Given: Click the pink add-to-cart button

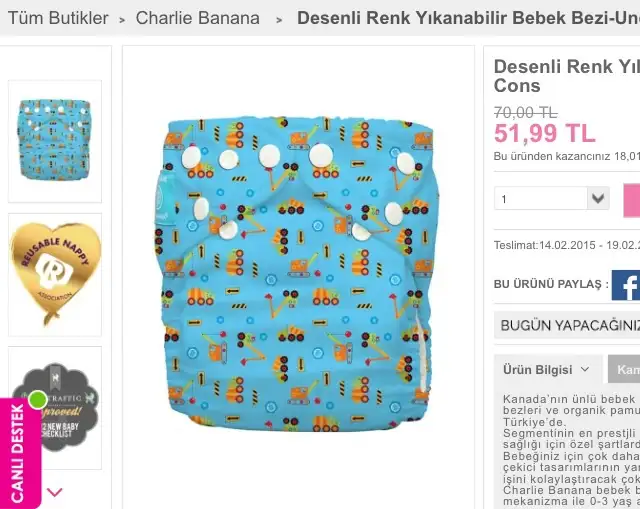Looking at the screenshot, I should pyautogui.click(x=632, y=200).
